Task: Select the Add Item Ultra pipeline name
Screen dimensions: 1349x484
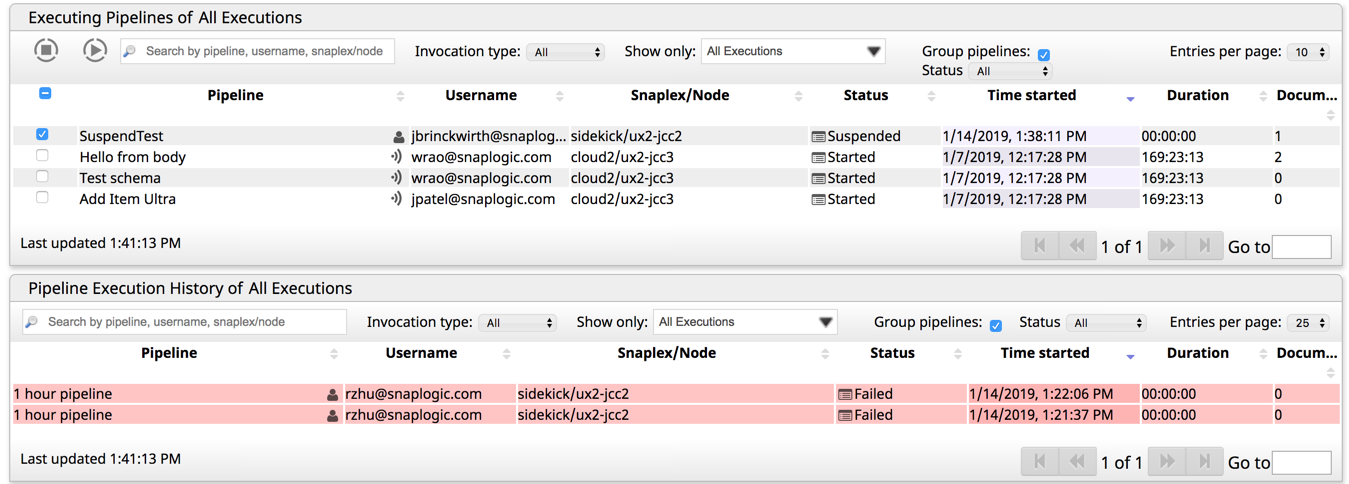Action: click(127, 200)
